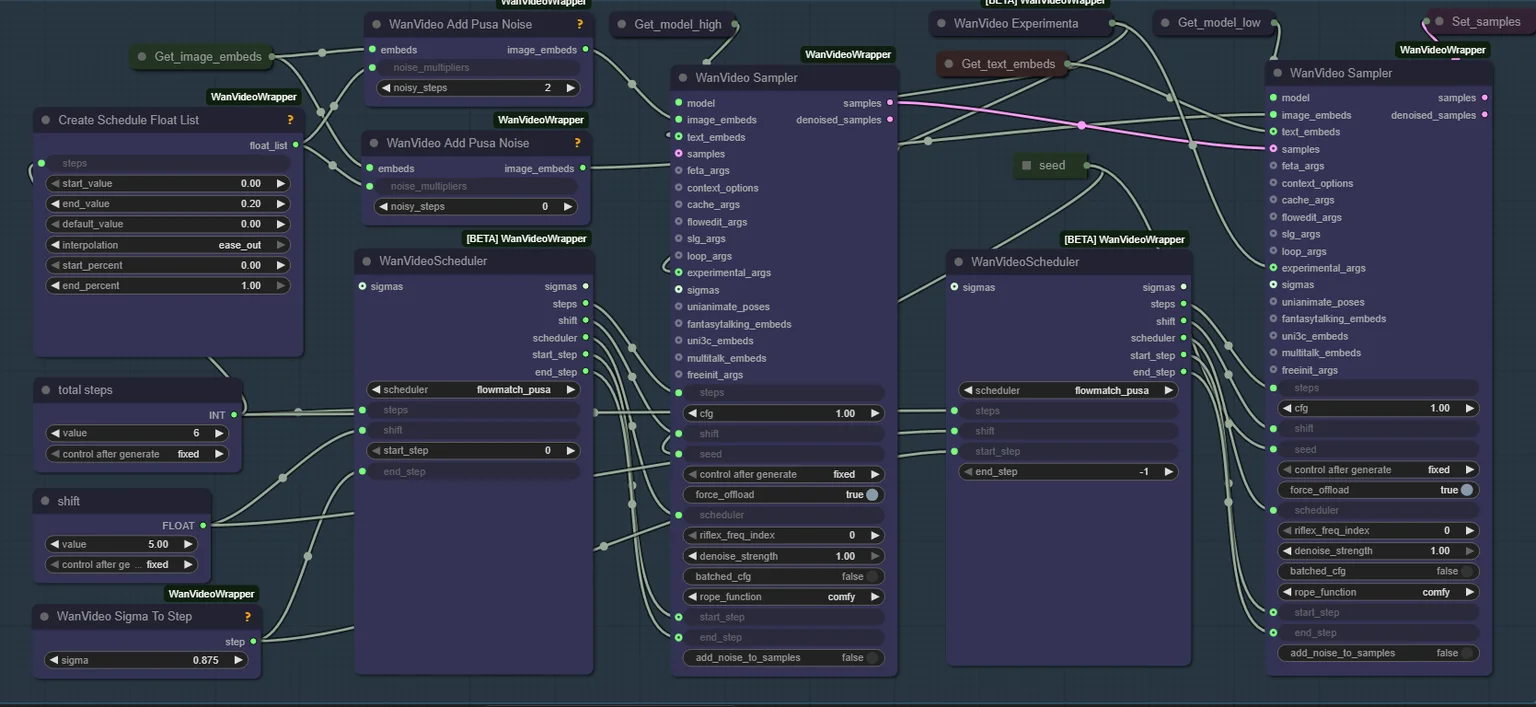Click the left WanVideoScheduler sigmas input port
1536x707 pixels.
tap(362, 287)
